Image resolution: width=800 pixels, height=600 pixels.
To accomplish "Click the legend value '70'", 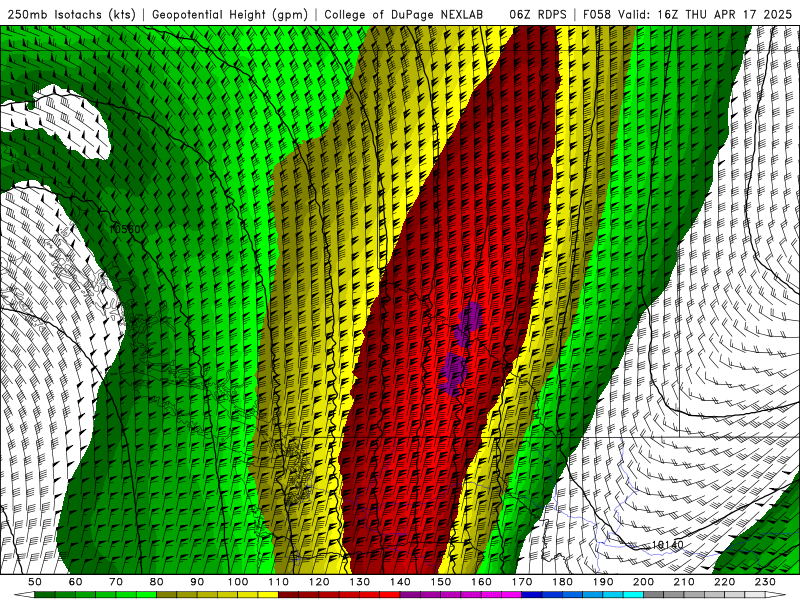I will pyautogui.click(x=116, y=582).
